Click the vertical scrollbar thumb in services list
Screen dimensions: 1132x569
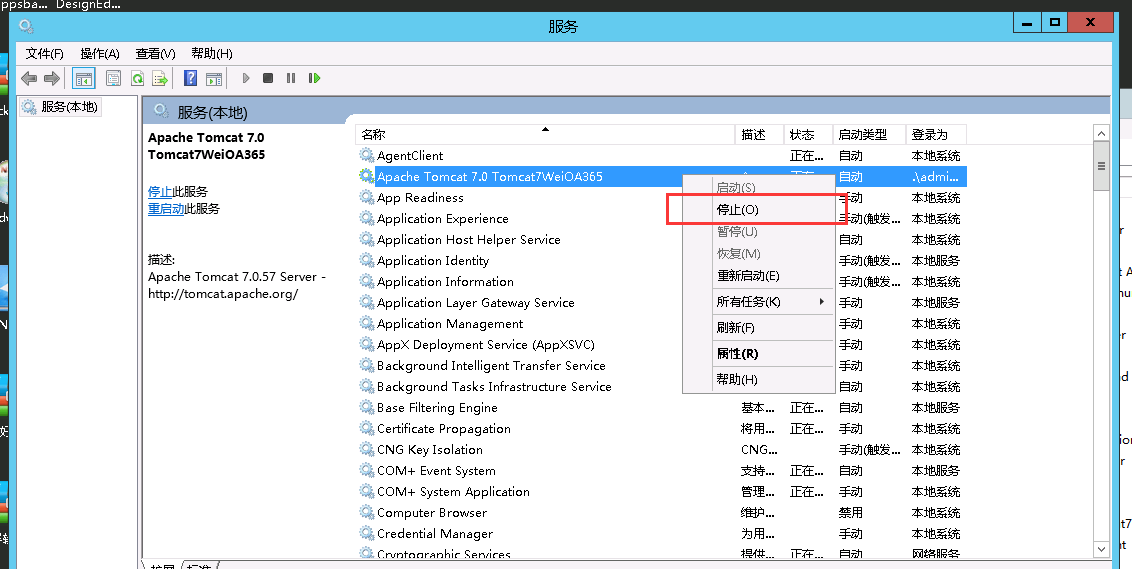click(1101, 166)
